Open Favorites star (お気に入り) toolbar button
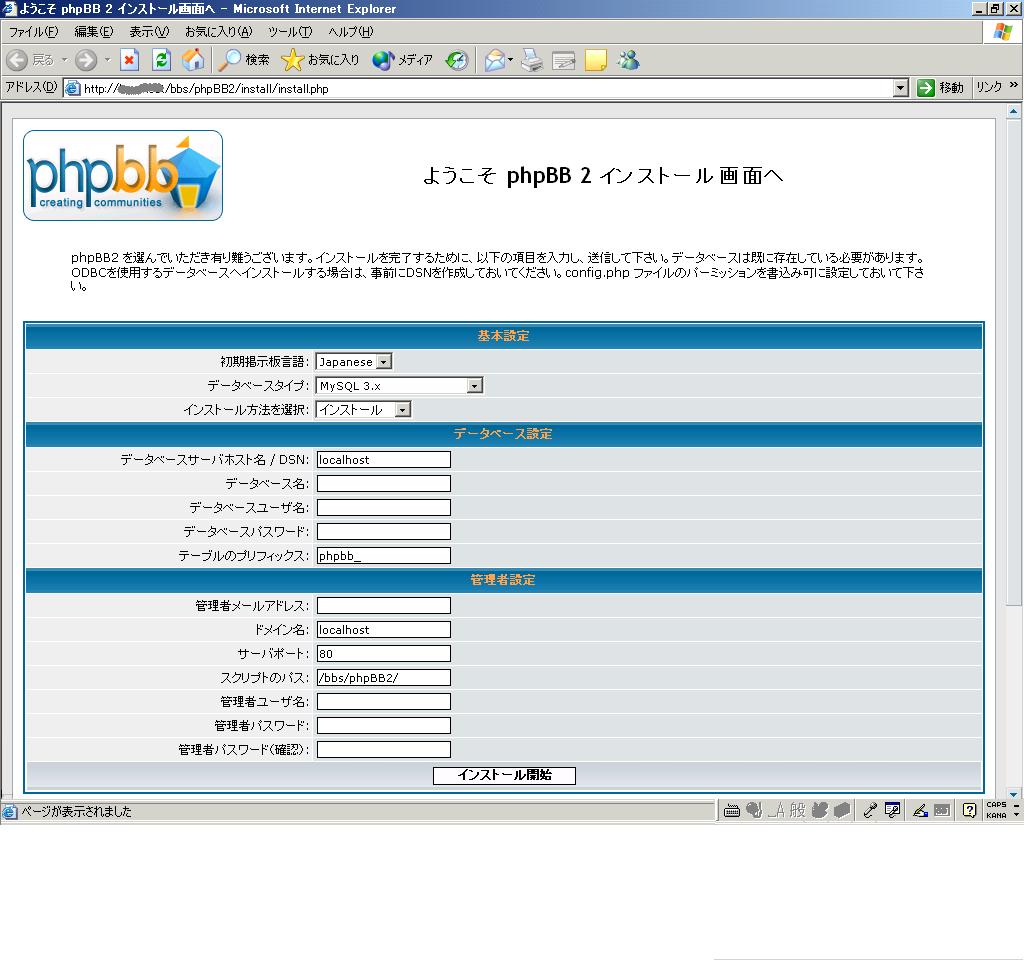The width and height of the screenshot is (1024, 970). click(320, 60)
